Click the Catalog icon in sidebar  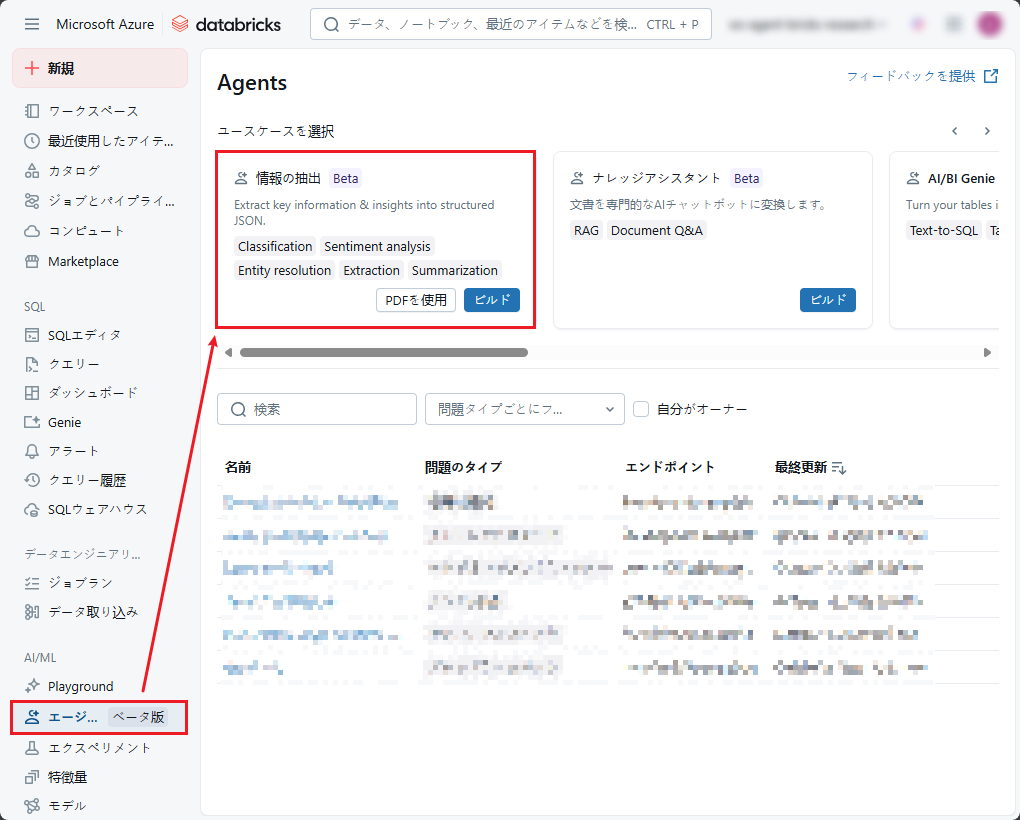pyautogui.click(x=32, y=171)
